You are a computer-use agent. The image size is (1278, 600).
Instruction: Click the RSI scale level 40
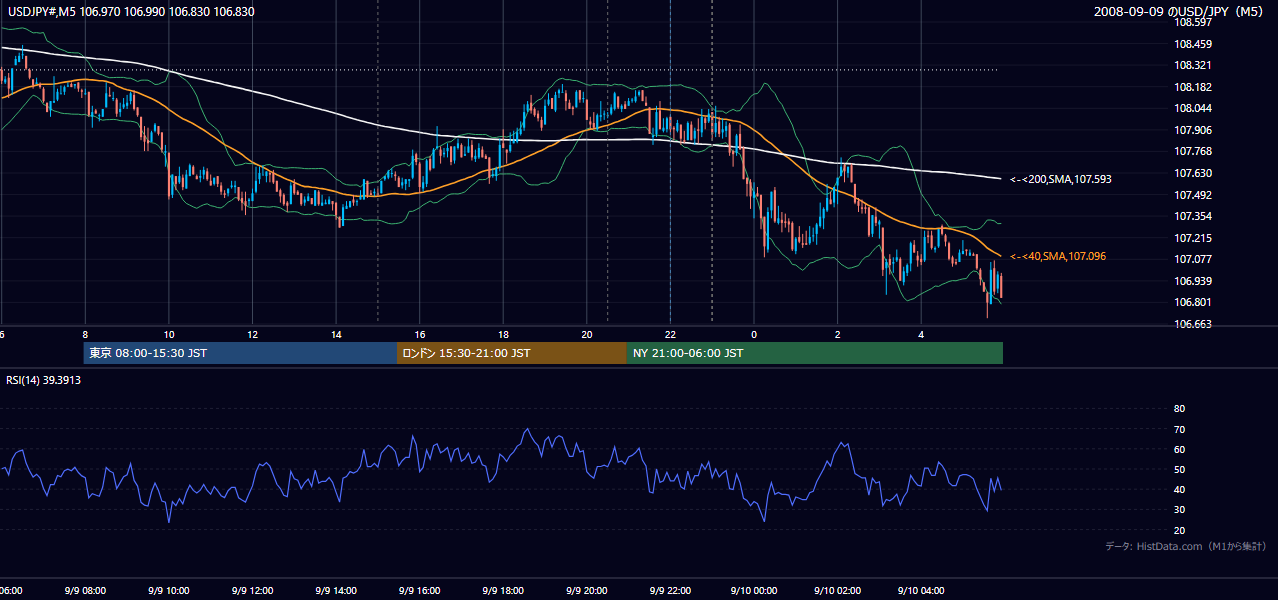(x=1179, y=489)
